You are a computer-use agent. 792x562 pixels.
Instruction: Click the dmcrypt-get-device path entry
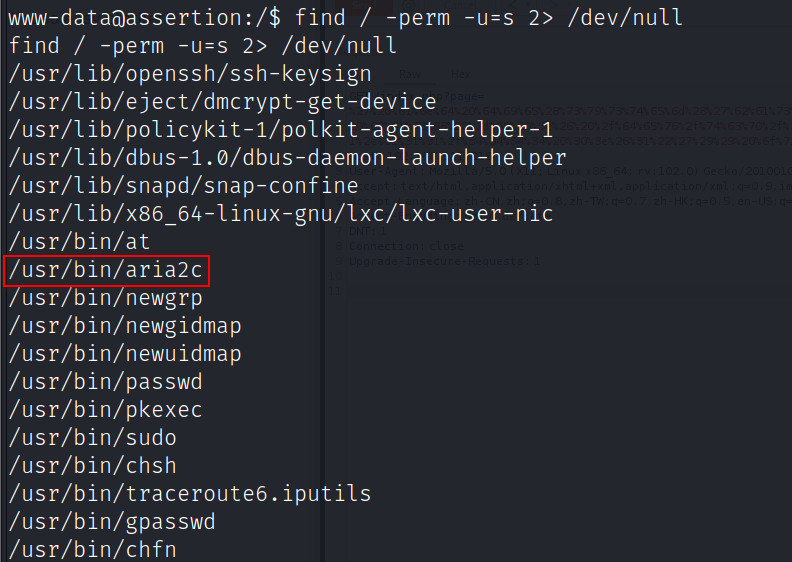tap(222, 102)
